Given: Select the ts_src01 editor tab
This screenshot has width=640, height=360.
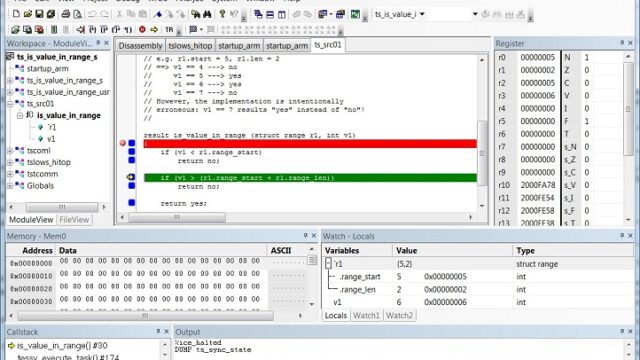Looking at the screenshot, I should (328, 45).
